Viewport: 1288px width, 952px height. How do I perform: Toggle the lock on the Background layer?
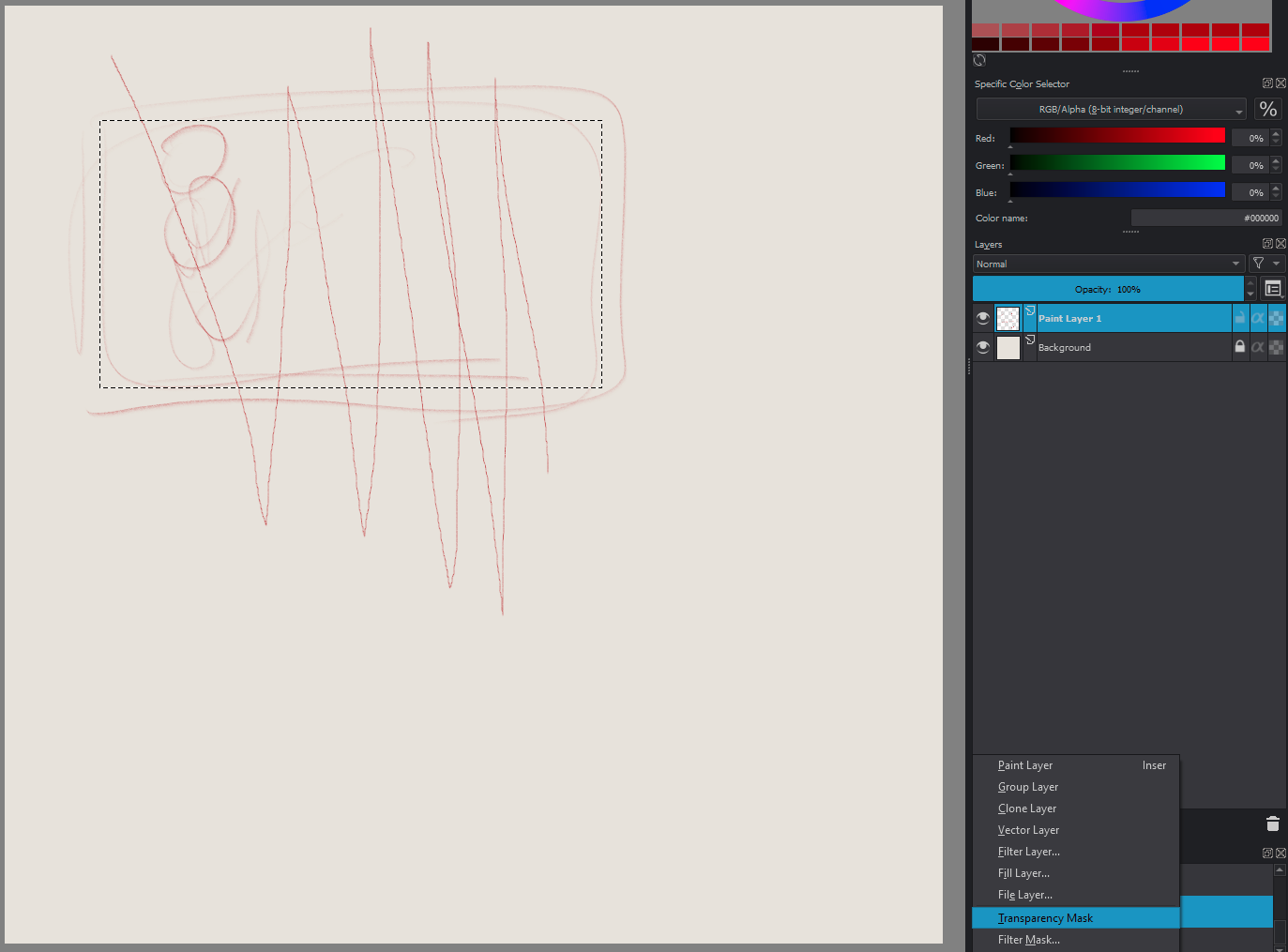[1240, 347]
